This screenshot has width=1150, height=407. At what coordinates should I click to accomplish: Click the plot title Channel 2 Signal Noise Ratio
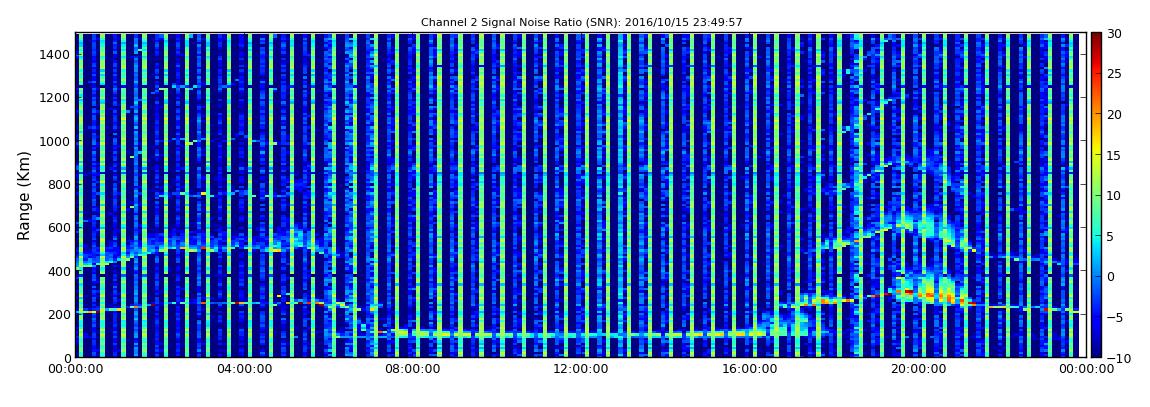click(581, 22)
